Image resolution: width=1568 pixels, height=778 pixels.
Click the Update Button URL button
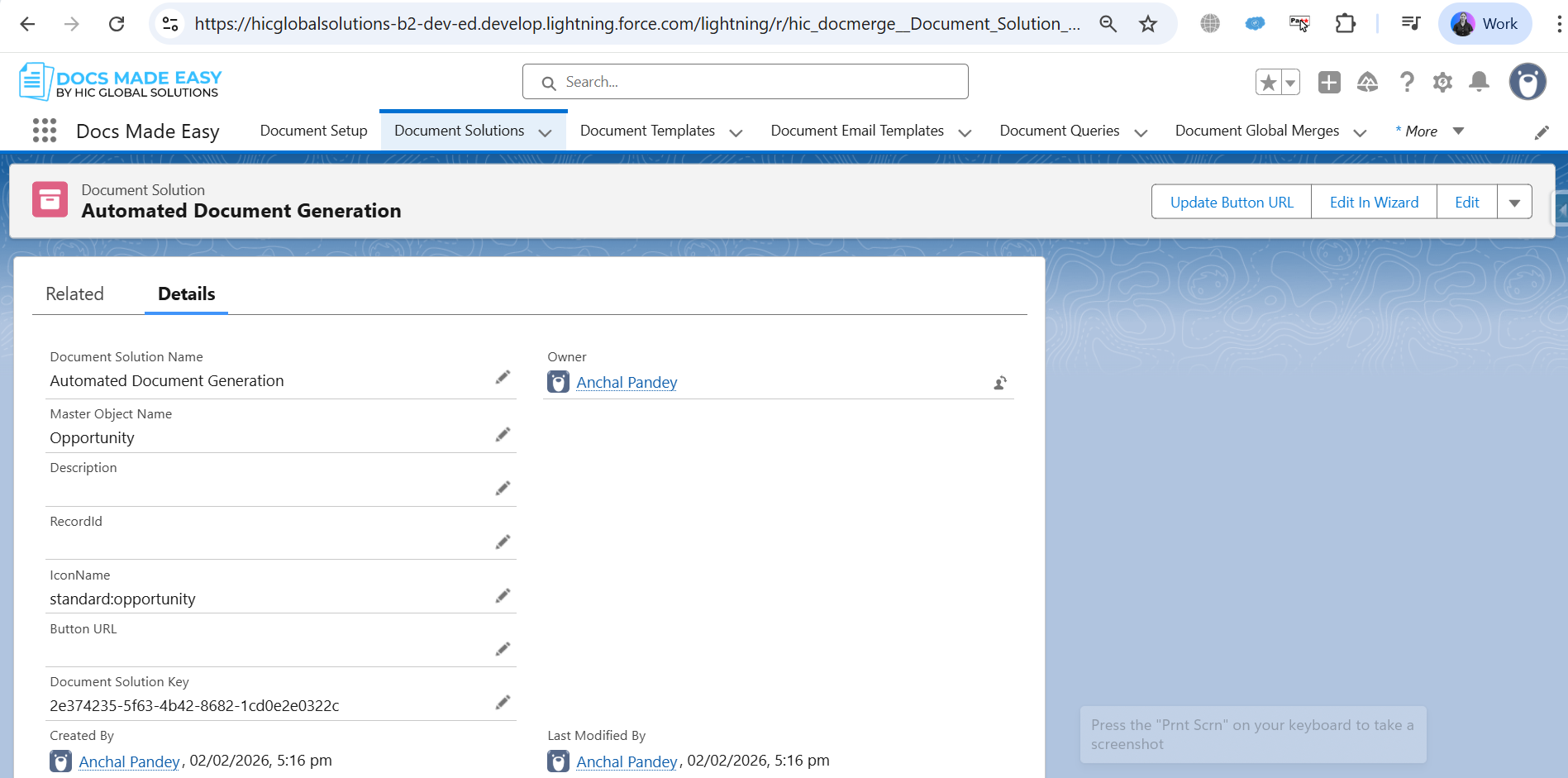tap(1231, 203)
